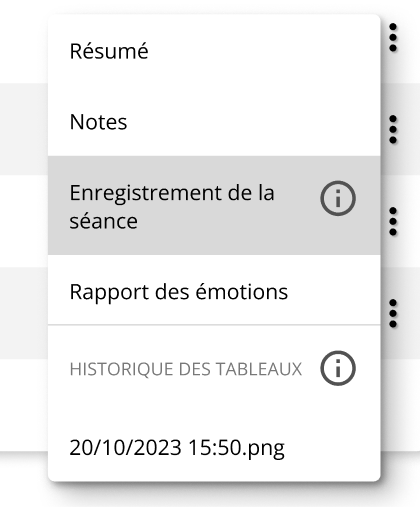Click the HISTORIQUE DES TABLEAUX section header
The image size is (420, 507).
[x=186, y=369]
